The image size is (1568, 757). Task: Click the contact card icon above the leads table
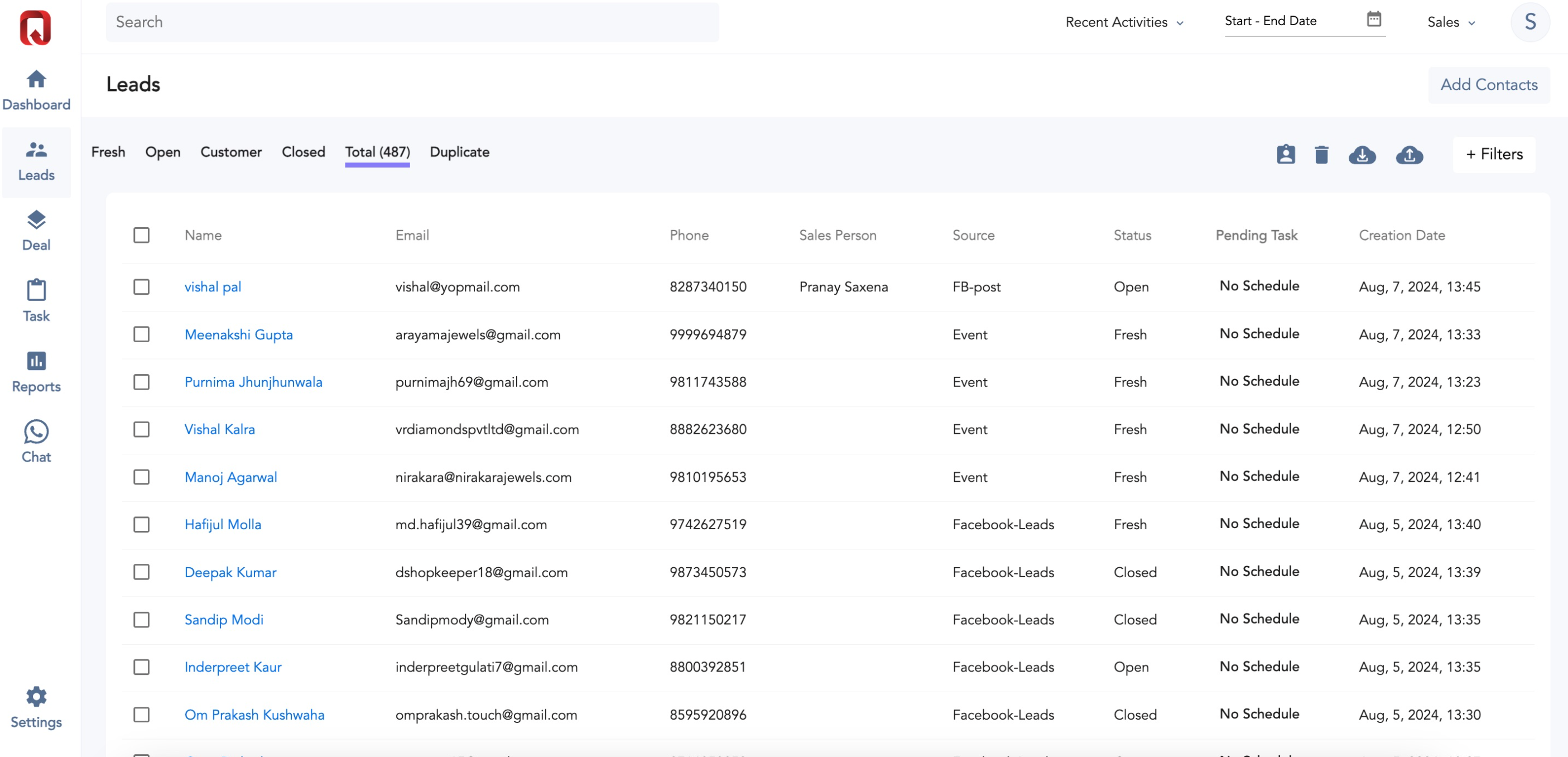point(1285,155)
